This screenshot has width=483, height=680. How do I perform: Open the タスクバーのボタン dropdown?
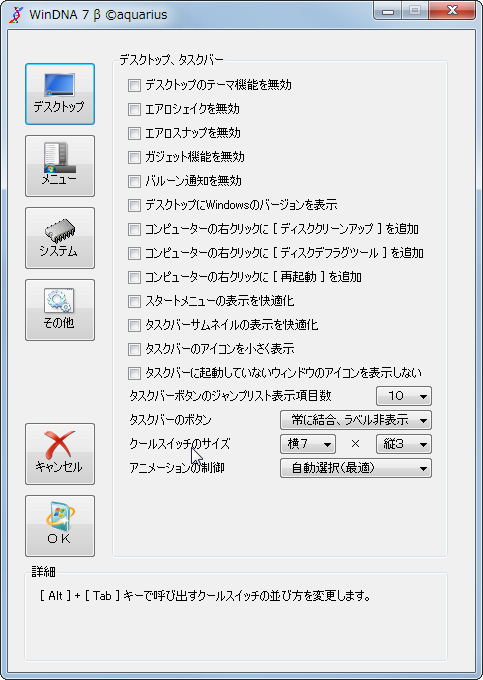[x=356, y=420]
